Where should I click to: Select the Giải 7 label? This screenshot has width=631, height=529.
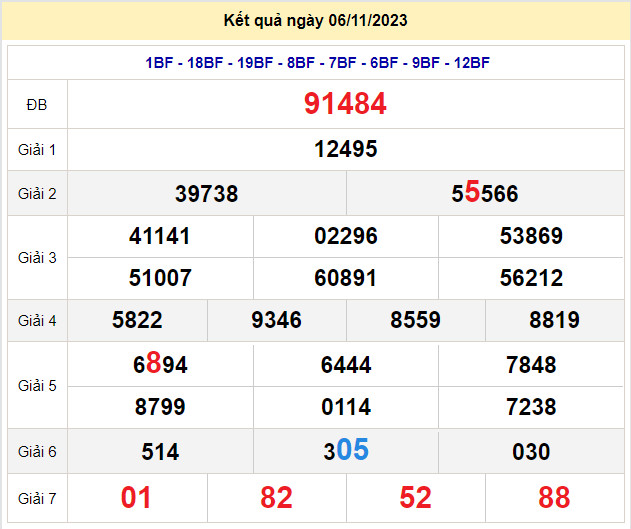point(37,499)
